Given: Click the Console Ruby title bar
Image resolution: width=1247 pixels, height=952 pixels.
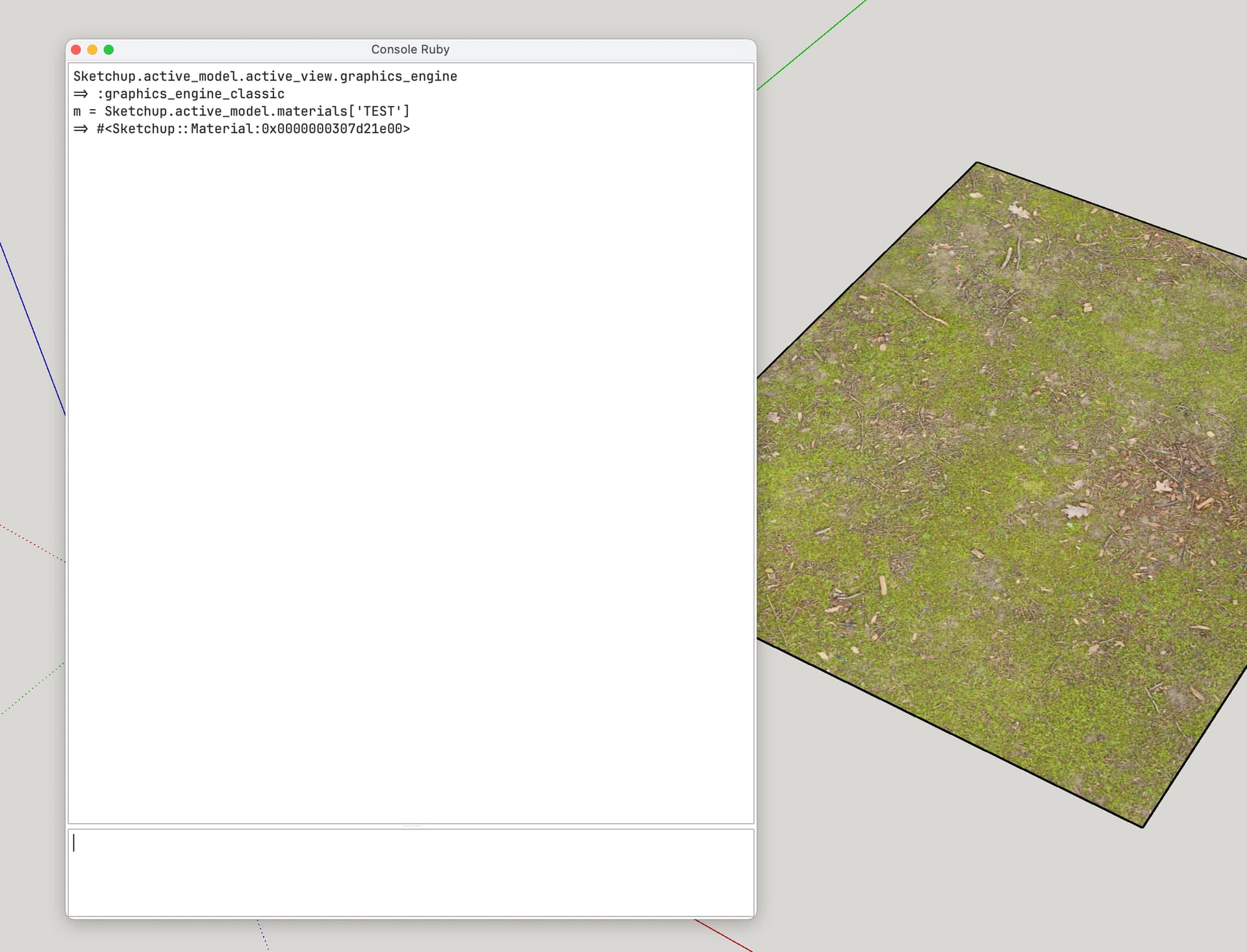Looking at the screenshot, I should coord(410,50).
